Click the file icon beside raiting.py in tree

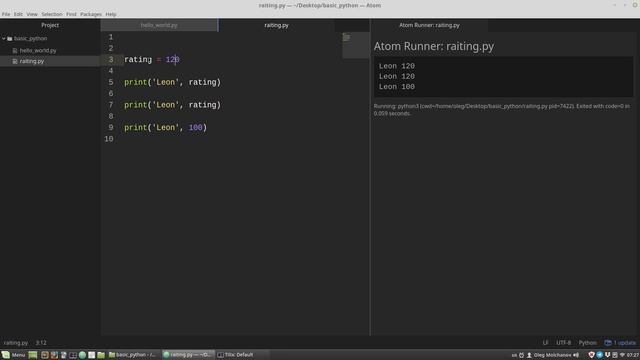tap(15, 61)
